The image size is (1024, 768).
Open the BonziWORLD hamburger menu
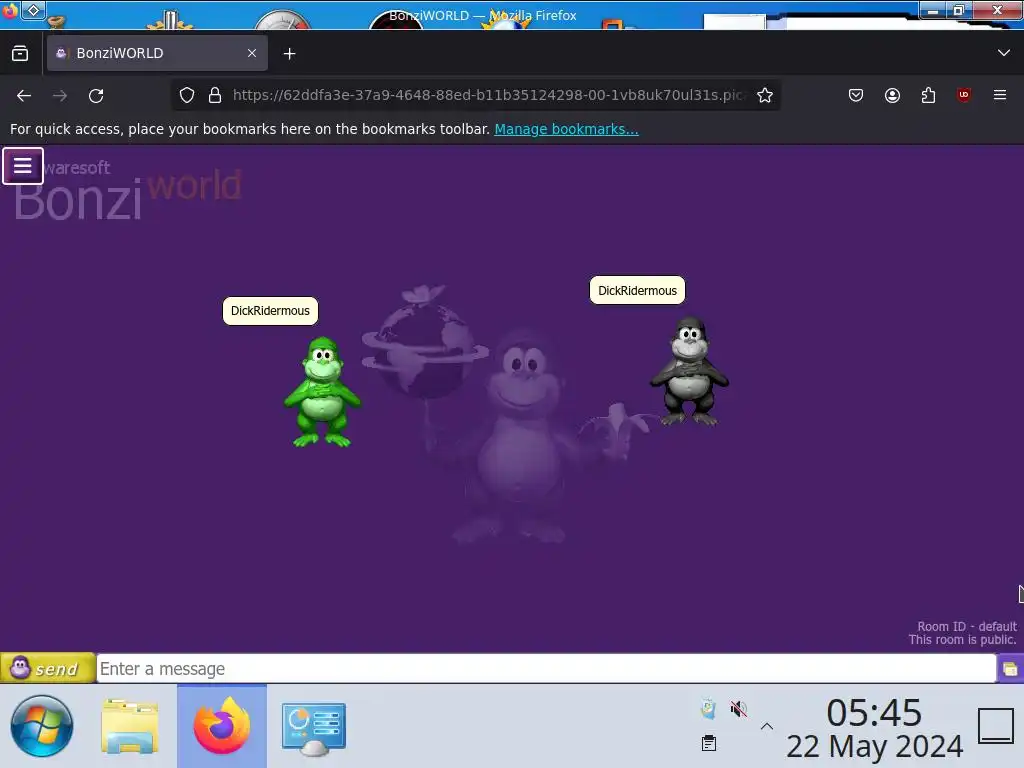tap(23, 166)
